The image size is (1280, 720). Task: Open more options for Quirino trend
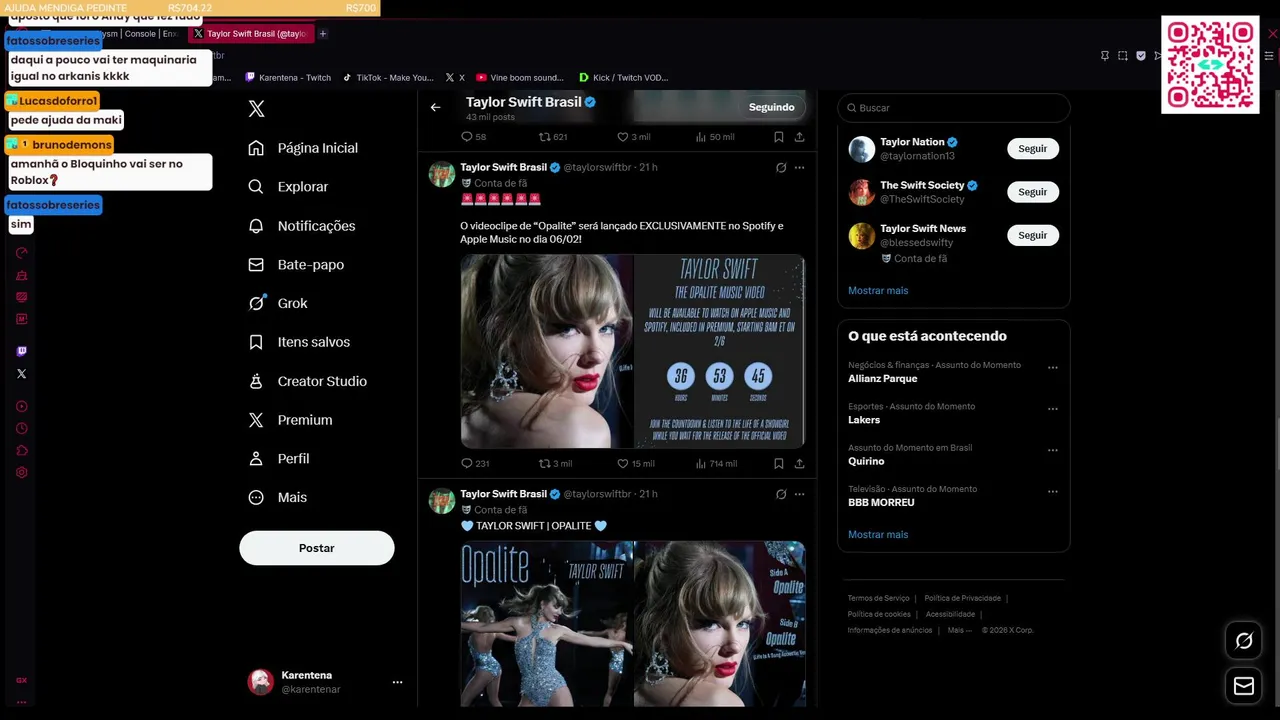pos(1052,451)
